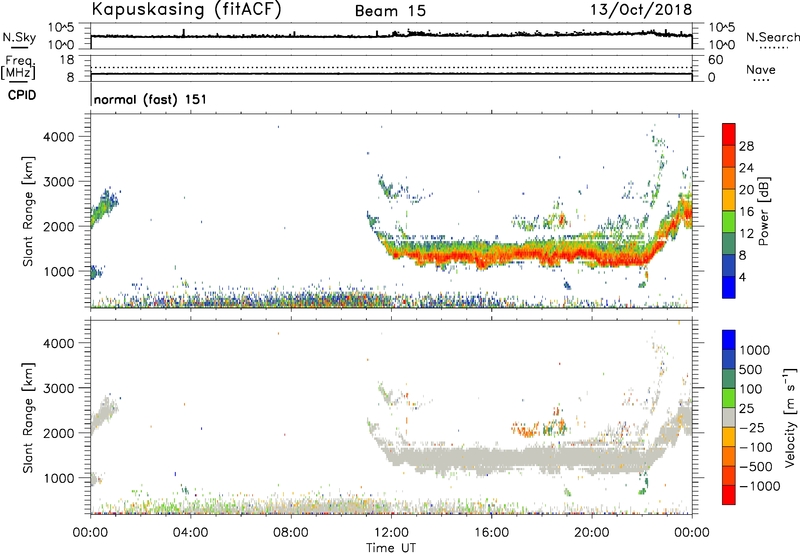Click red backscatter band near 16:00 in Power panel

click(x=491, y=255)
